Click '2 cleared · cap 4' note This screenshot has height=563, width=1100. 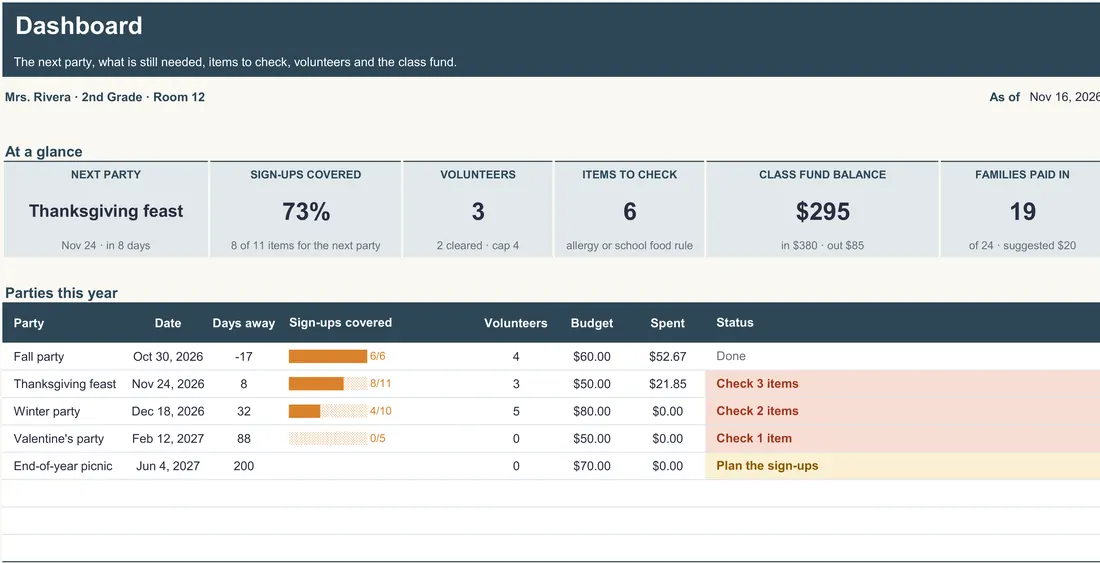click(x=478, y=245)
